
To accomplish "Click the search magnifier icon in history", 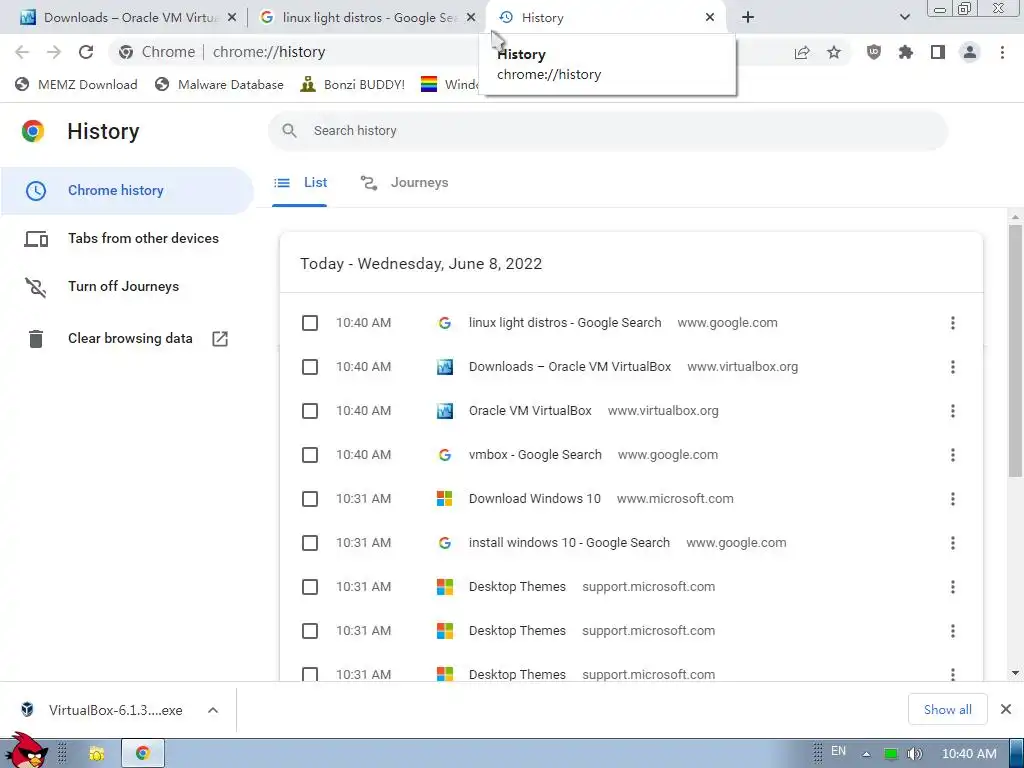I will point(289,131).
